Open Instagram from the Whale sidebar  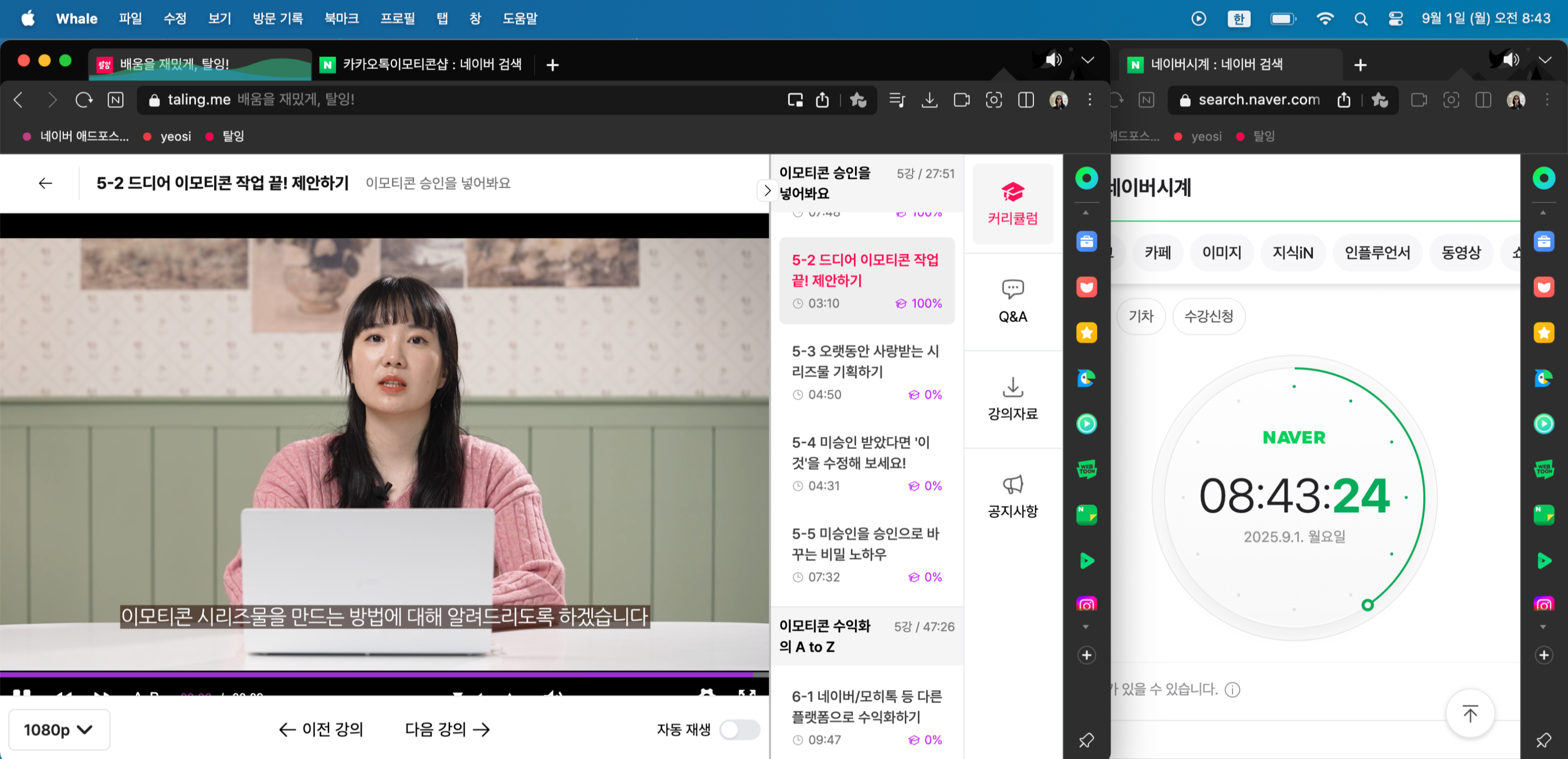(x=1087, y=604)
